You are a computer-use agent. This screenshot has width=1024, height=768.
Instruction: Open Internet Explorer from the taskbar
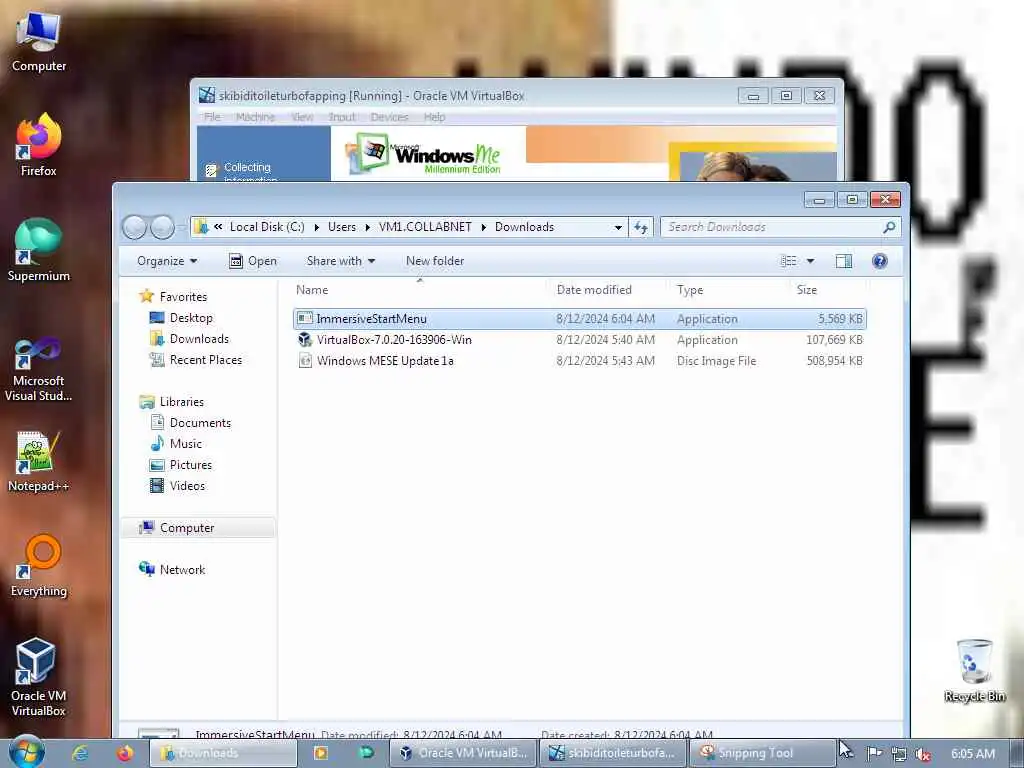click(x=80, y=753)
